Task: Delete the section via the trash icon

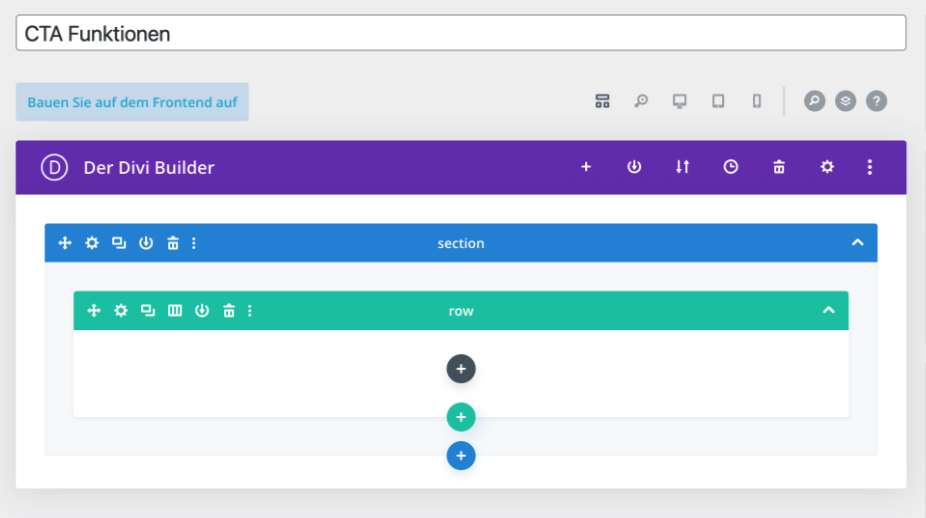Action: tap(172, 243)
